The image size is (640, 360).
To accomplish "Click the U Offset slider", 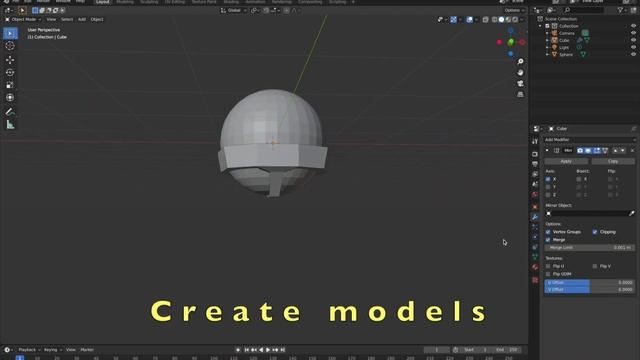I will [x=590, y=282].
